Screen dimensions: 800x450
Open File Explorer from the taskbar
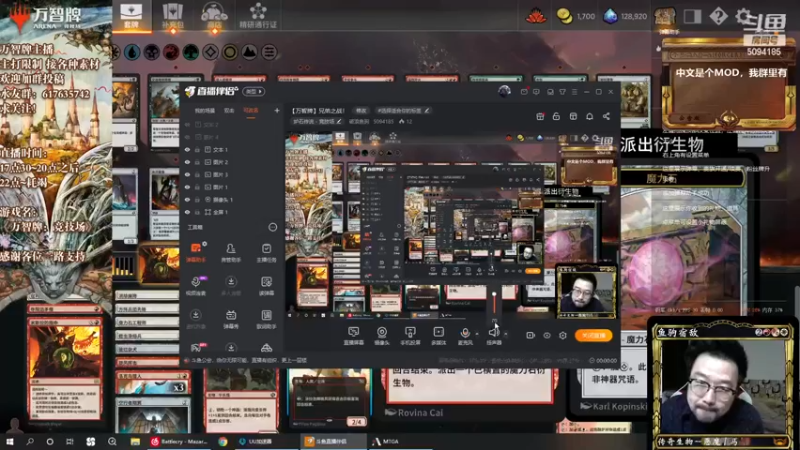(135, 441)
